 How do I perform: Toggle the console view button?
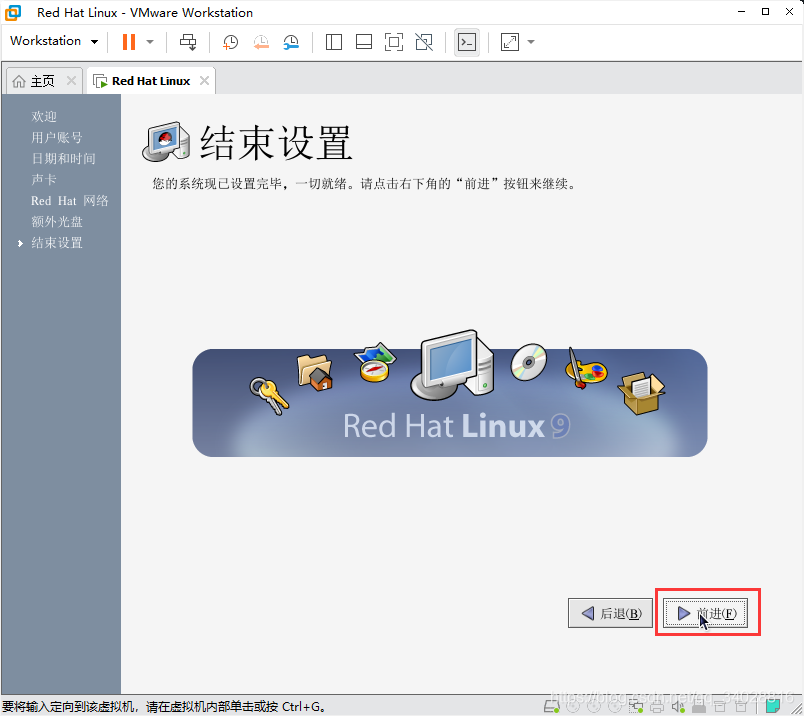466,41
